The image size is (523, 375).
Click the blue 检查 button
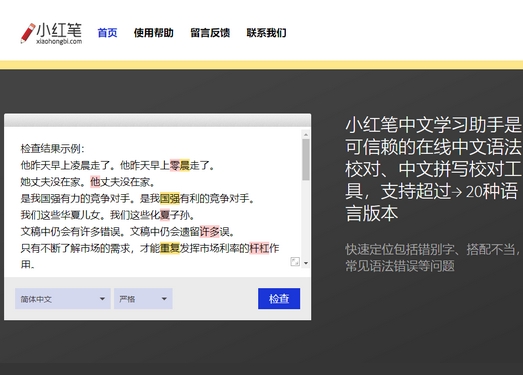(279, 298)
